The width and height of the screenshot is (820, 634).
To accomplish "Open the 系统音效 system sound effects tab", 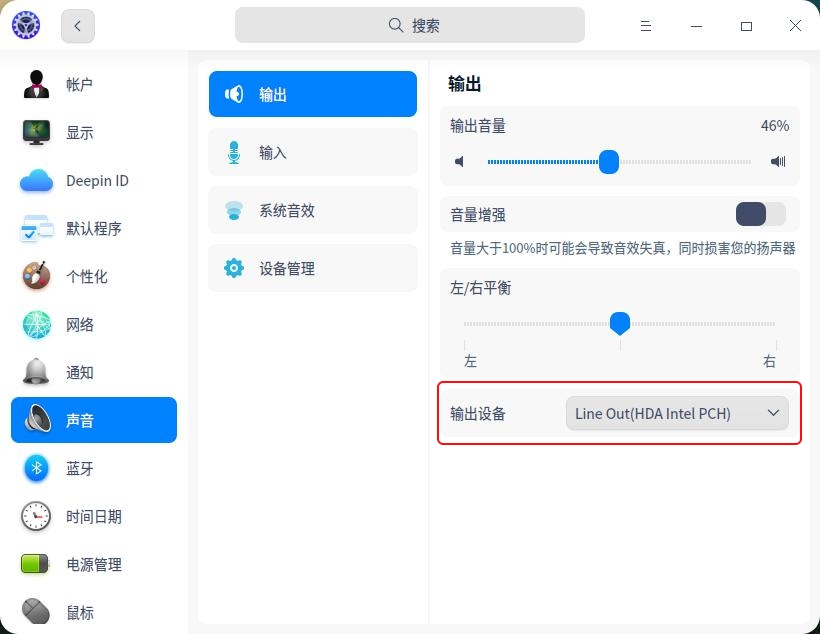I will 313,210.
